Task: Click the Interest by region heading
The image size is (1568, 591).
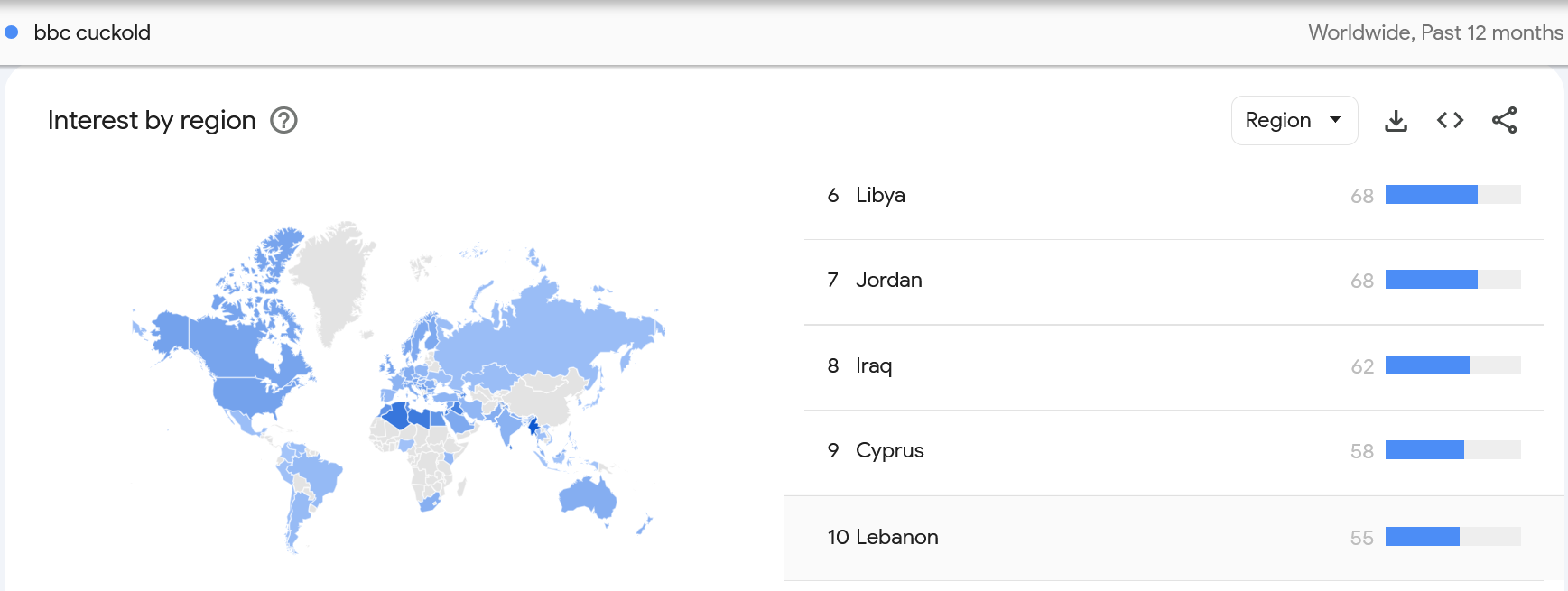Action: (152, 120)
